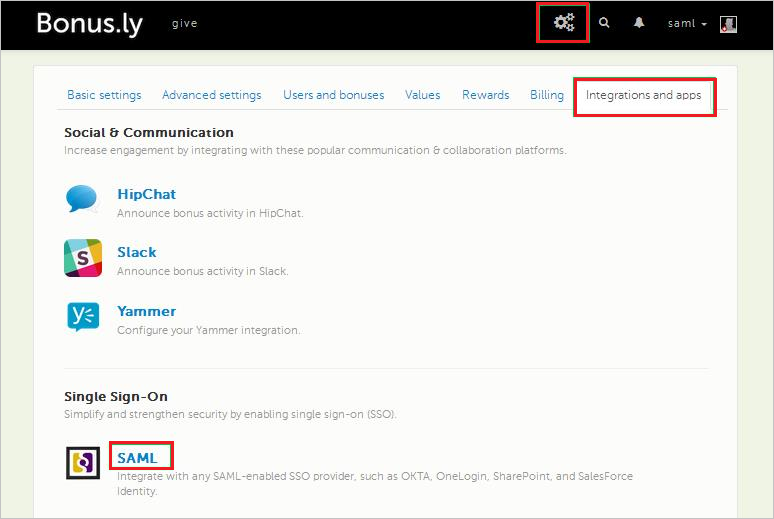
Task: Open the Rewards tab
Action: (x=486, y=95)
